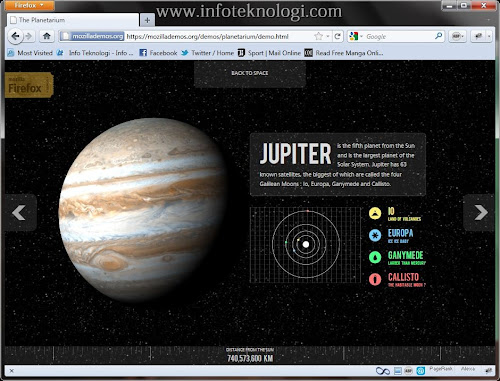
Task: Open the Read Free Manga Onli... bookmark
Action: tap(344, 53)
